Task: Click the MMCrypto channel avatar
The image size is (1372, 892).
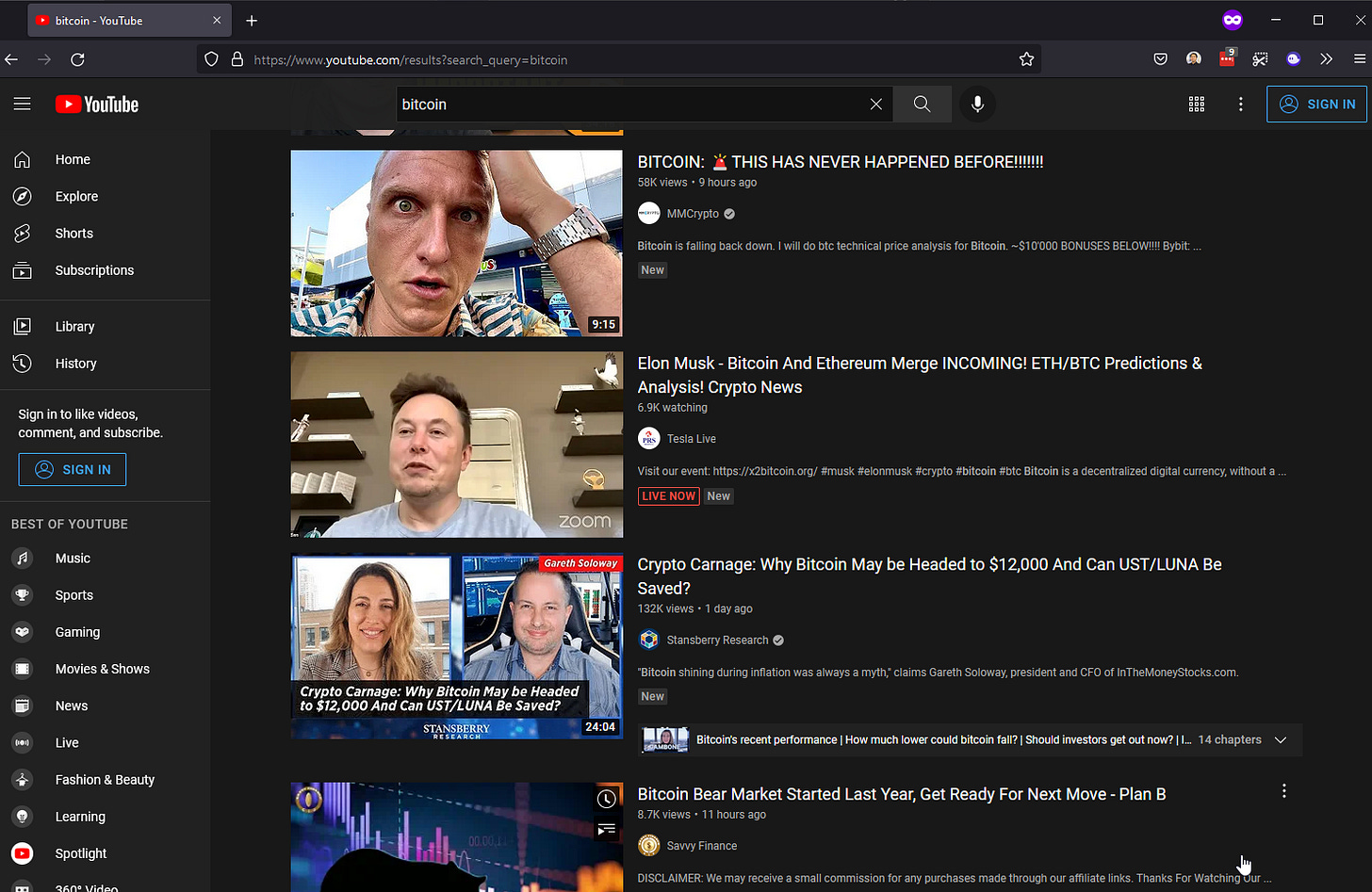Action: [649, 214]
